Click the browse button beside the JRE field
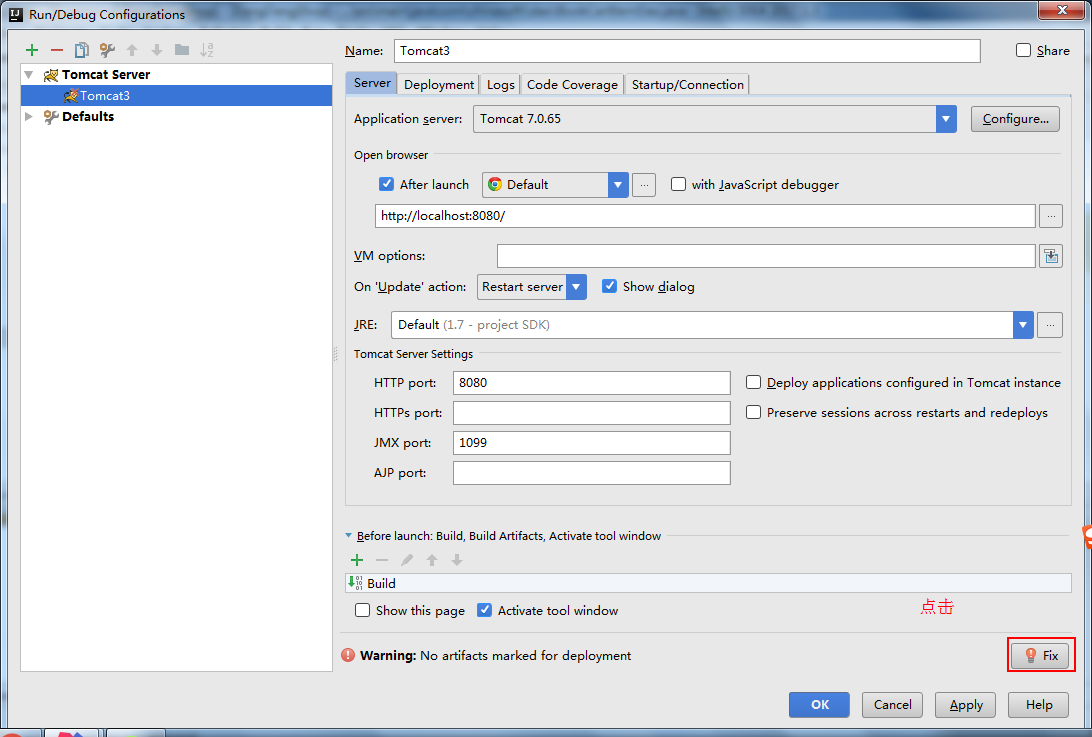This screenshot has height=737, width=1092. tap(1050, 325)
